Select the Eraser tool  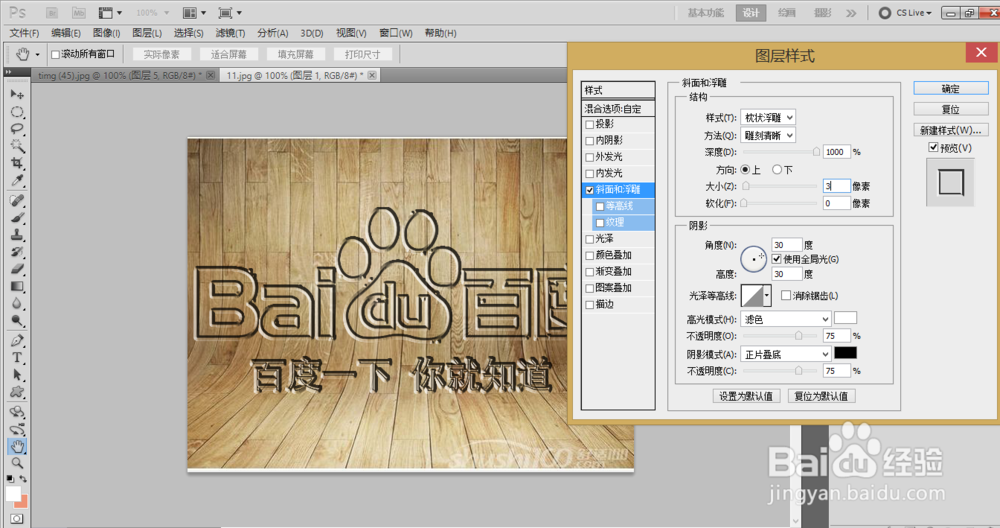click(x=17, y=269)
